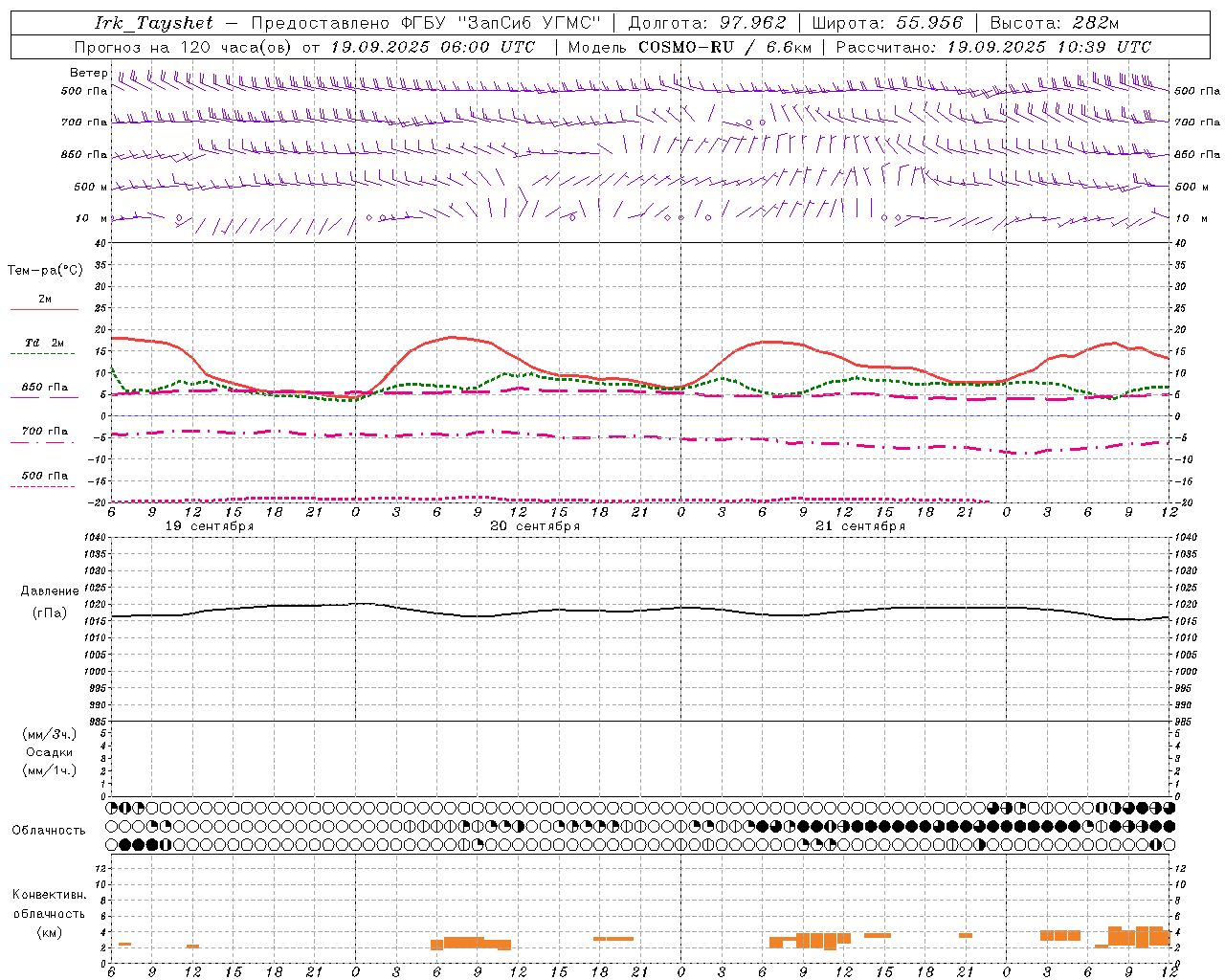Image resolution: width=1225 pixels, height=980 pixels.
Task: Click the 19 сентября date label
Action: click(x=210, y=525)
